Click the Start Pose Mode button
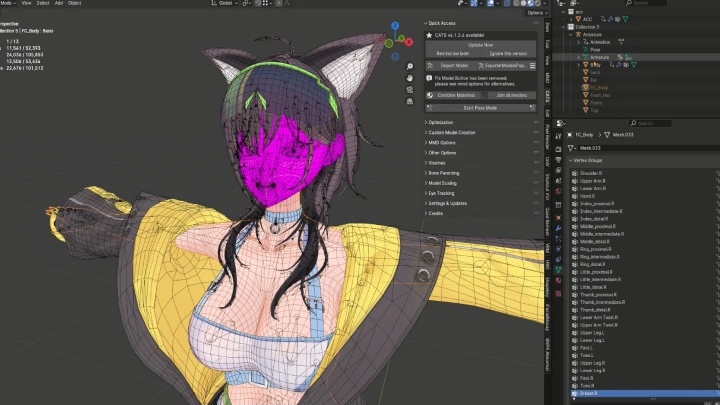The width and height of the screenshot is (720, 405). [481, 108]
